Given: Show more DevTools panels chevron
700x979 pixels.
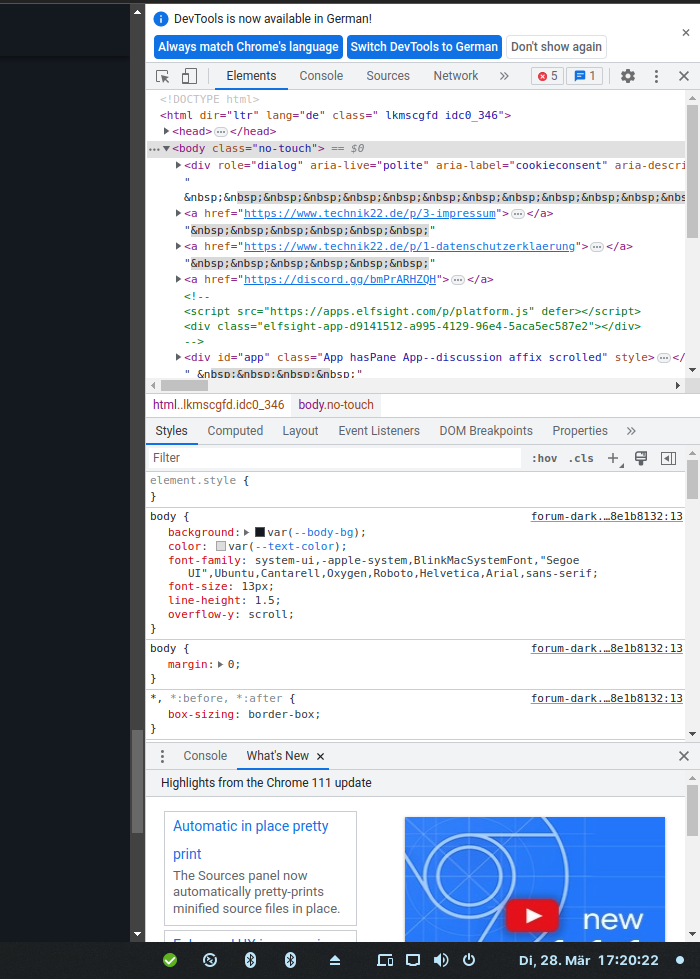Looking at the screenshot, I should tap(504, 76).
